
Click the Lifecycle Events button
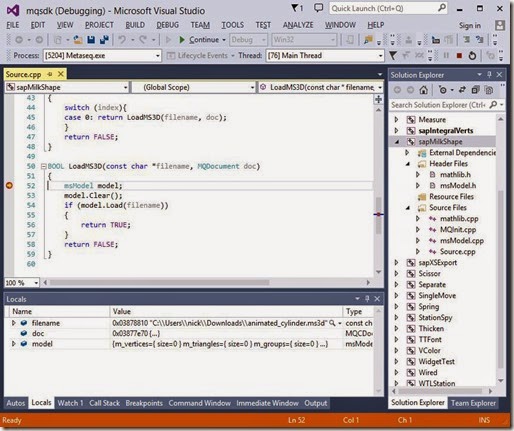(x=198, y=56)
